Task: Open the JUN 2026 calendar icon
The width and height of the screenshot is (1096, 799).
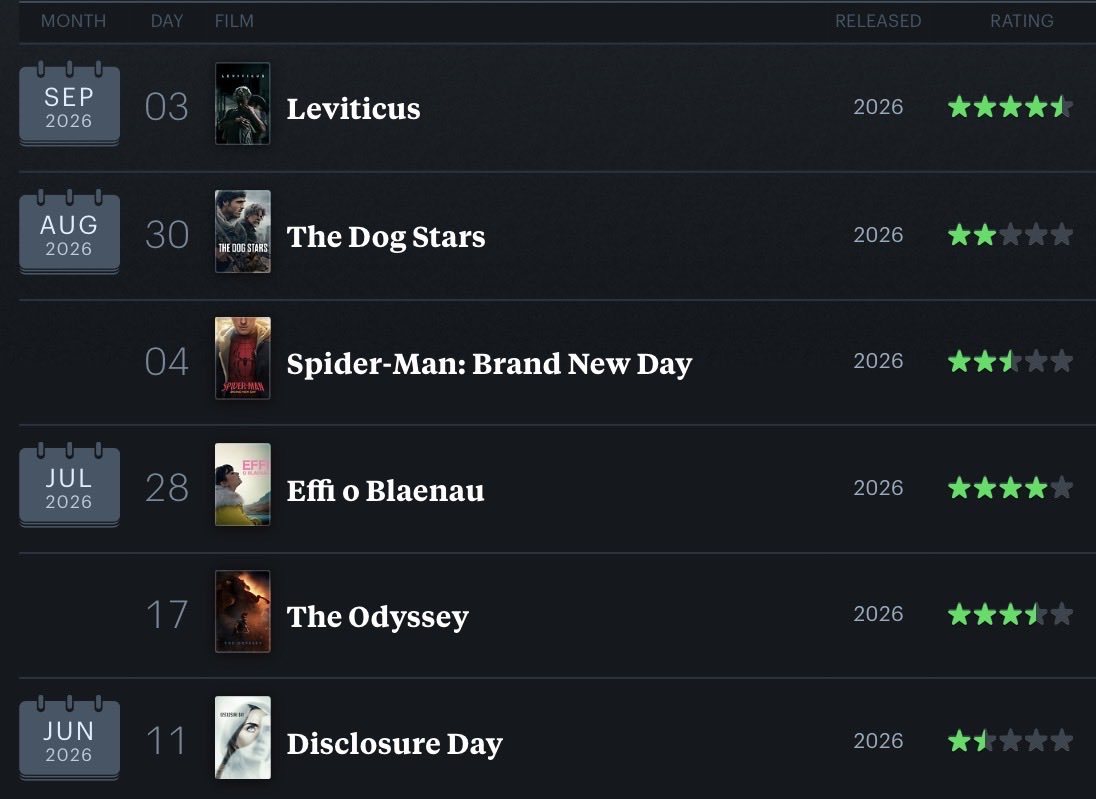Action: [x=69, y=737]
